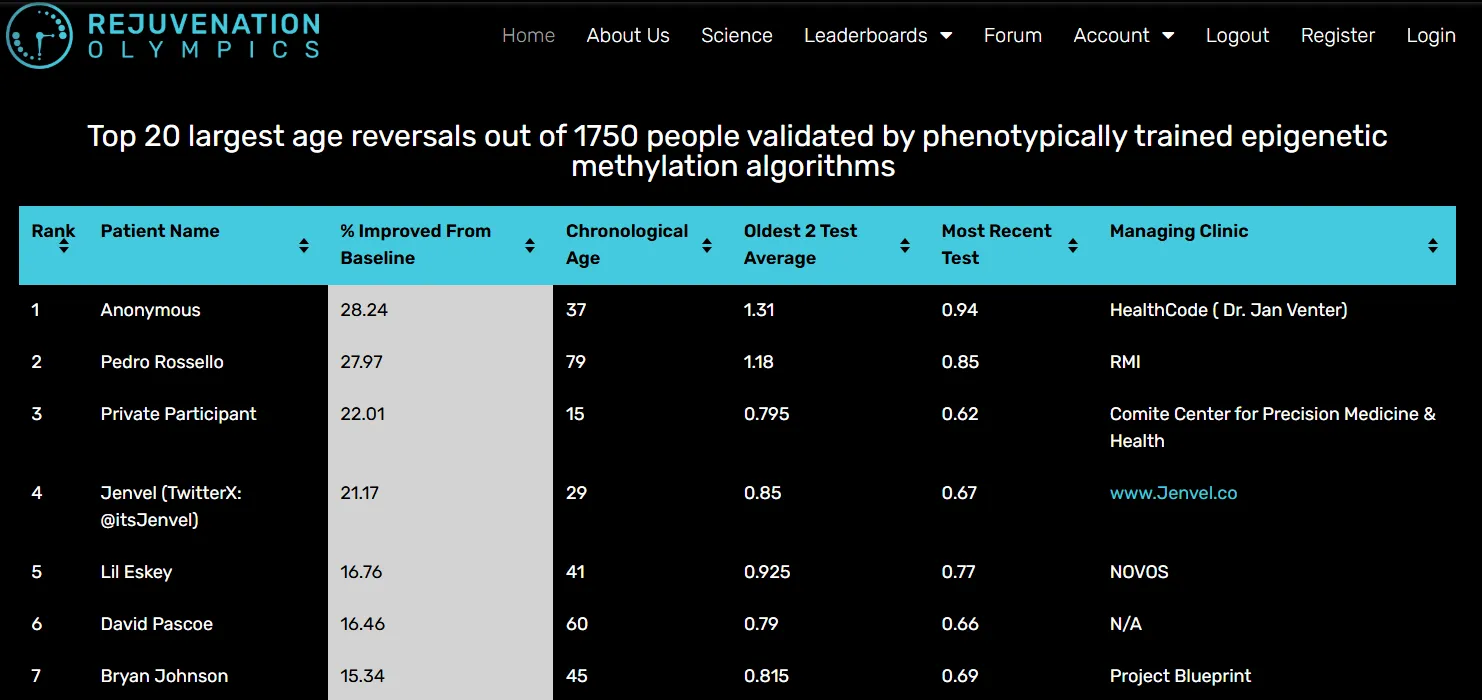The height and width of the screenshot is (700, 1482).
Task: Click the Top 20 largest age reversals heading
Action: 738,151
